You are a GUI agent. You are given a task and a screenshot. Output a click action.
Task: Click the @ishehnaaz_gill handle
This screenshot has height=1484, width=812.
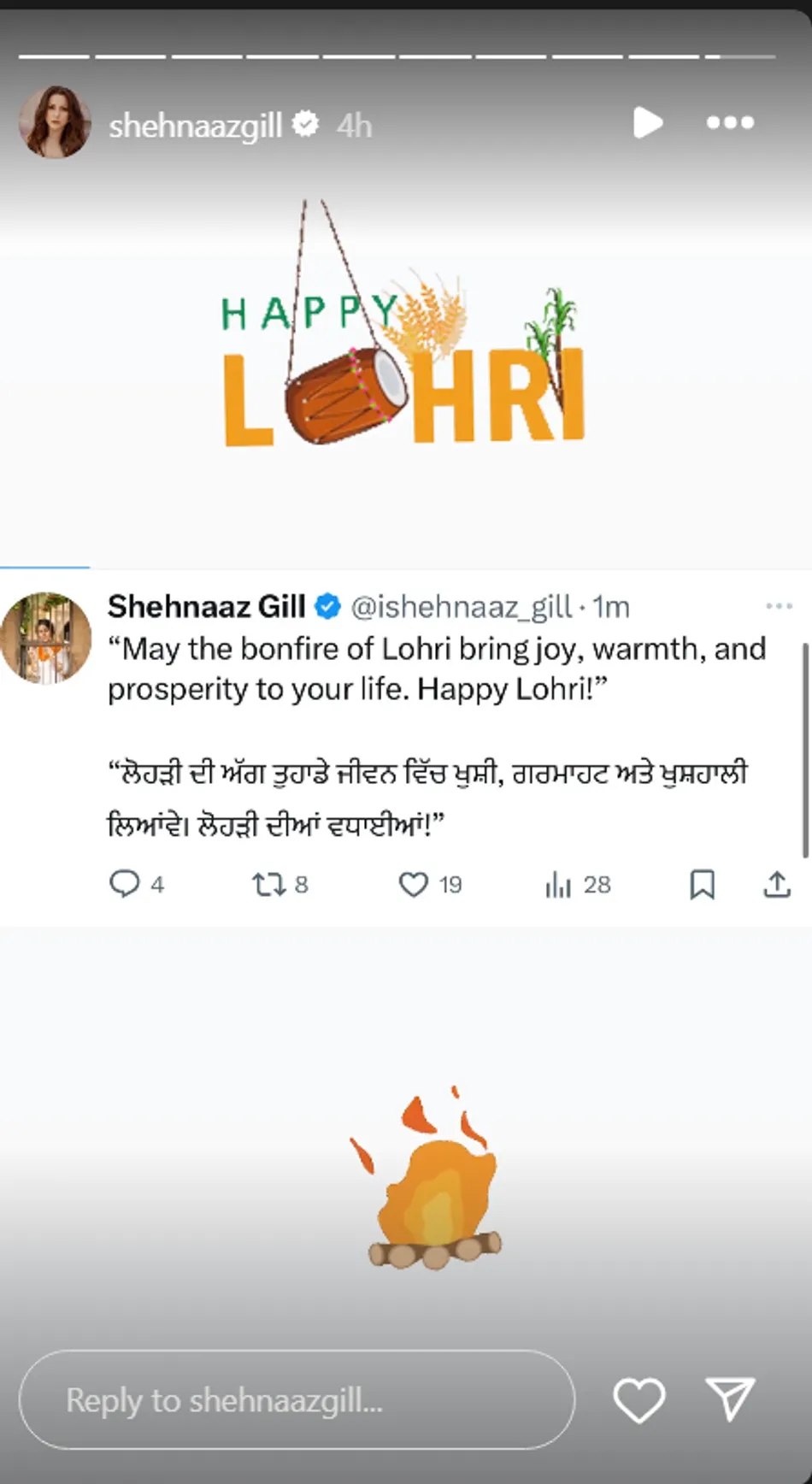(462, 607)
